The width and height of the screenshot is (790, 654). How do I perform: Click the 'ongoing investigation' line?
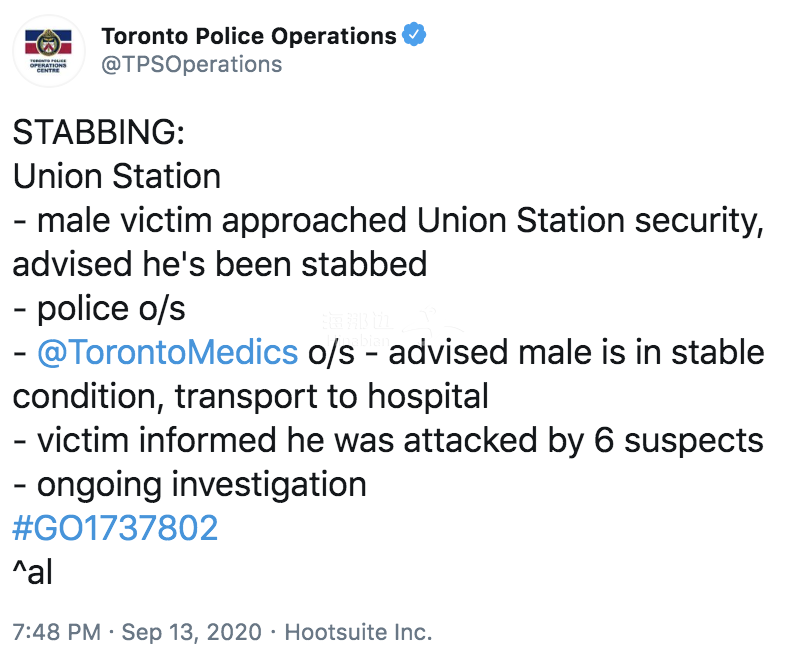pos(189,485)
